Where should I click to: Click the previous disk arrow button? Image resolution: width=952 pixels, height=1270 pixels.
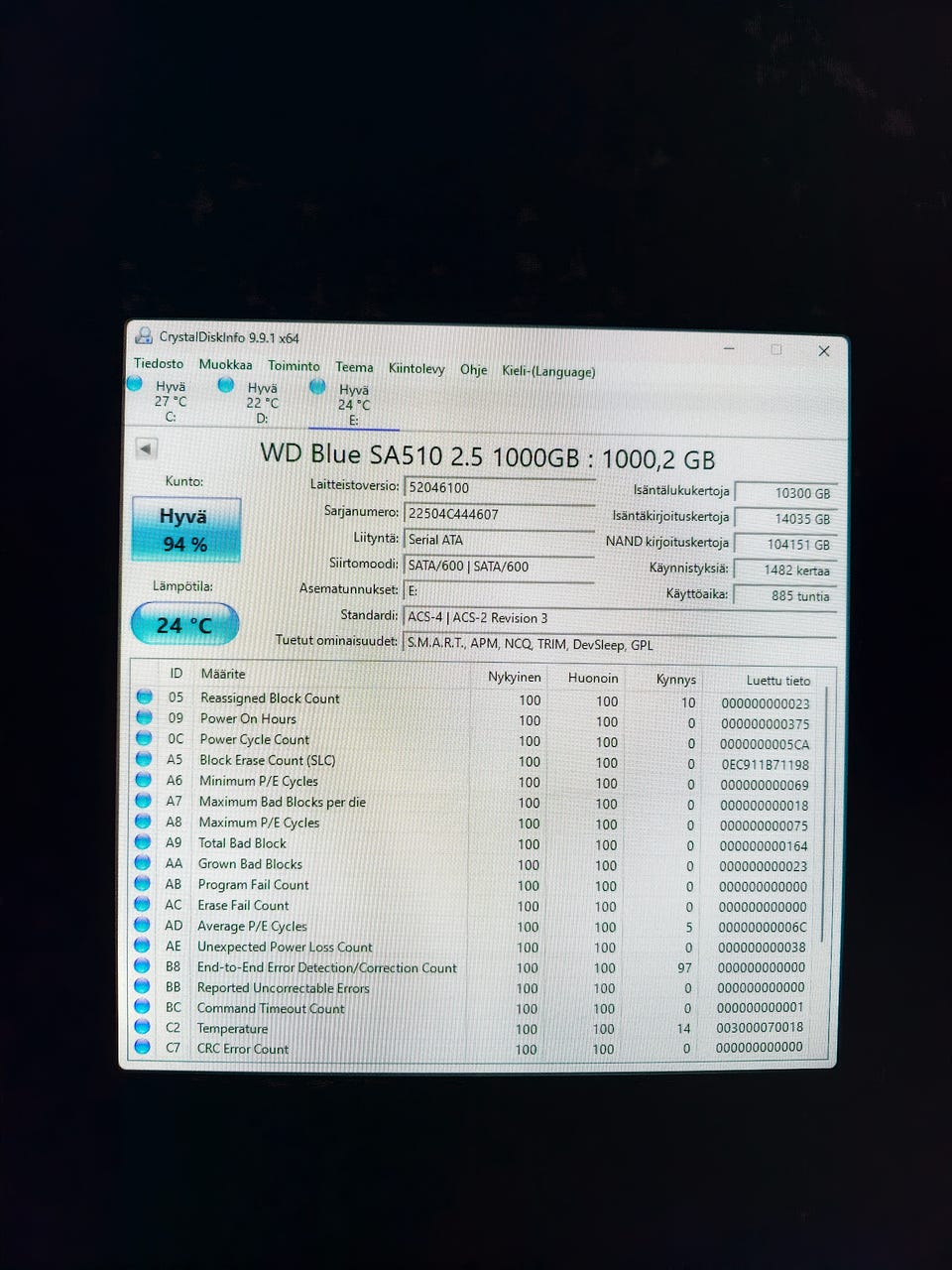(146, 448)
